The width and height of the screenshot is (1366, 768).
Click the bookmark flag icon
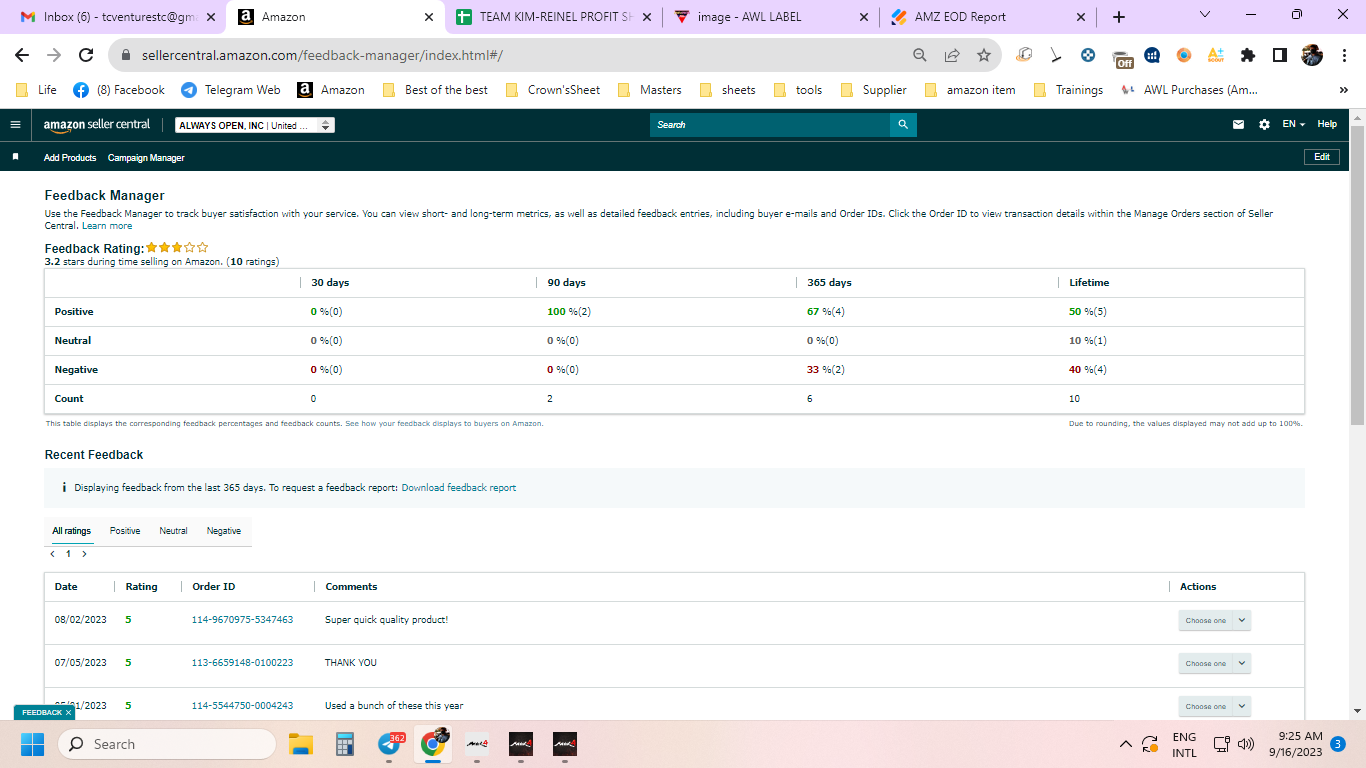point(15,157)
